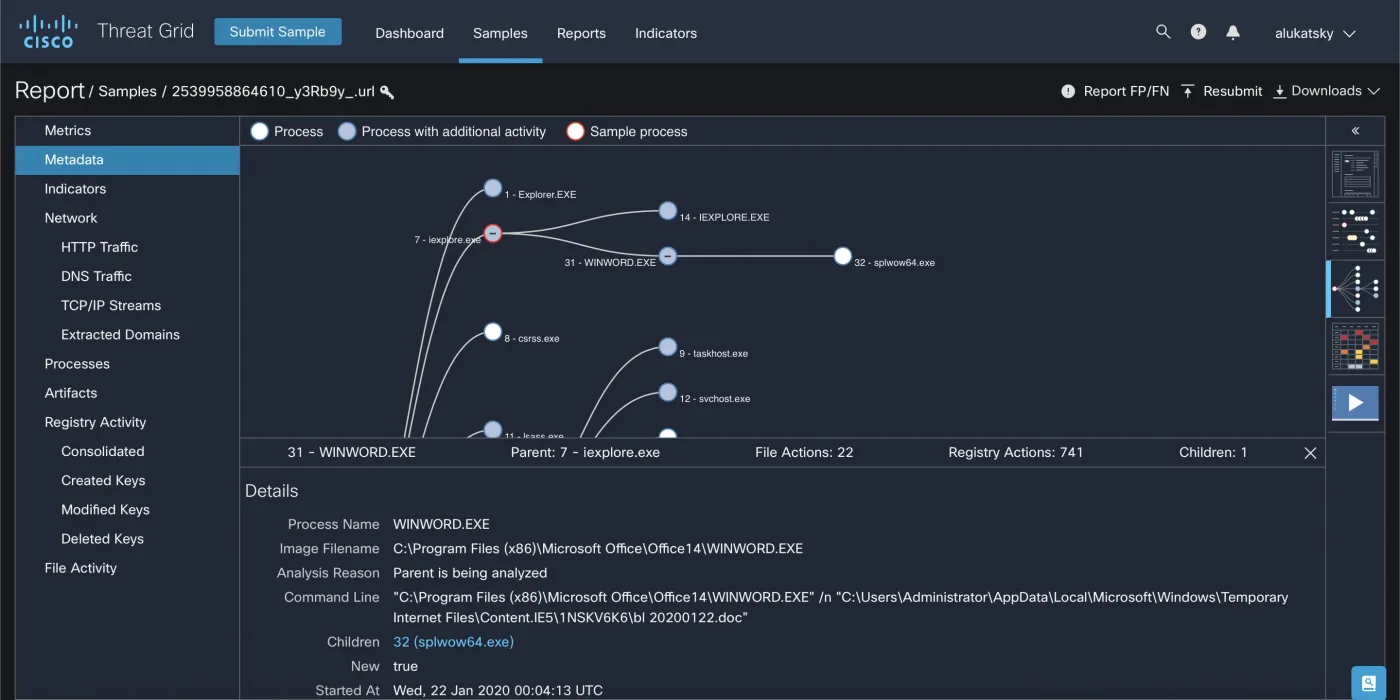Collapse the right thumbnail panel
This screenshot has height=700, width=1400.
(1355, 131)
